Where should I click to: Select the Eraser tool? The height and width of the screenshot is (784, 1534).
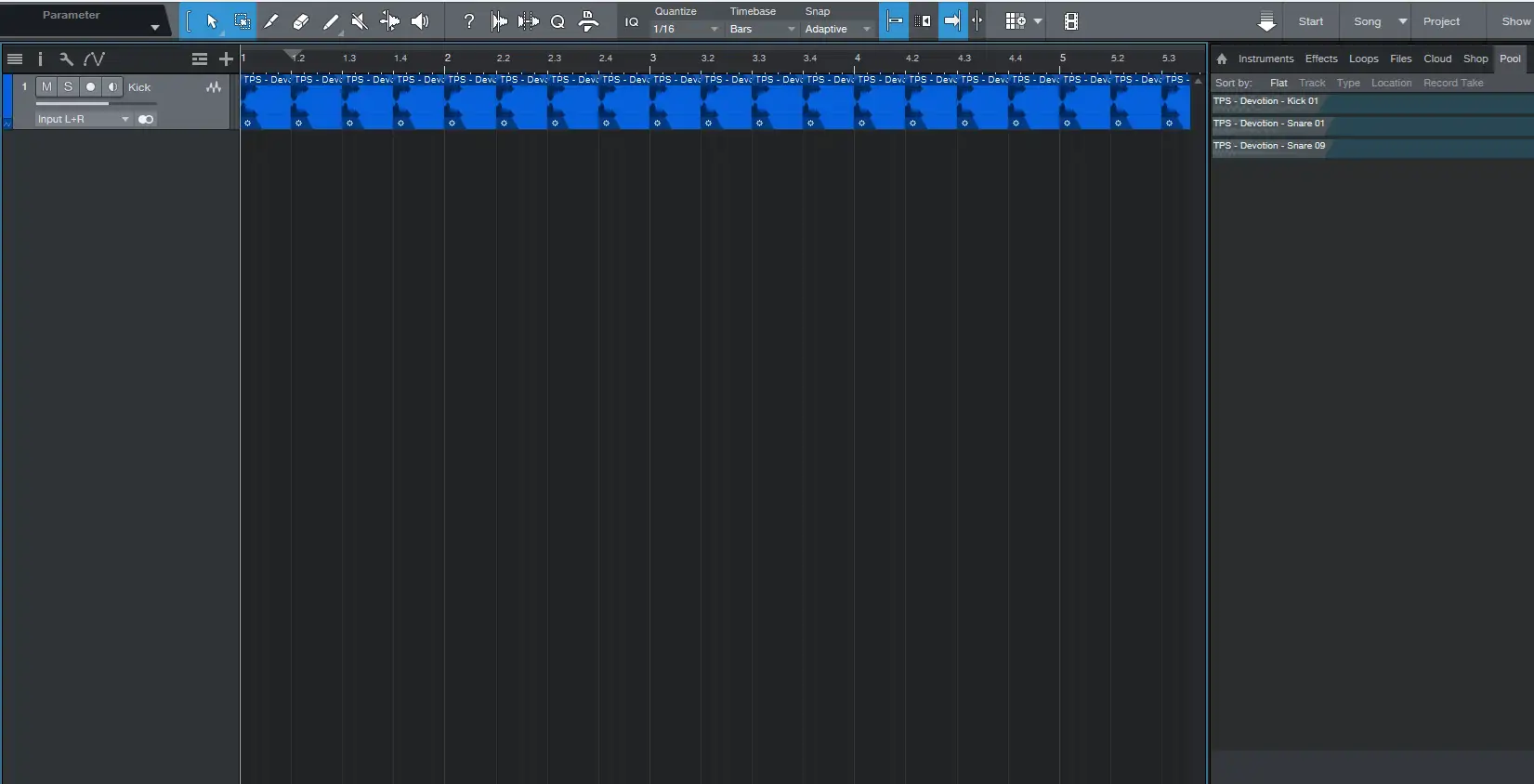[300, 21]
